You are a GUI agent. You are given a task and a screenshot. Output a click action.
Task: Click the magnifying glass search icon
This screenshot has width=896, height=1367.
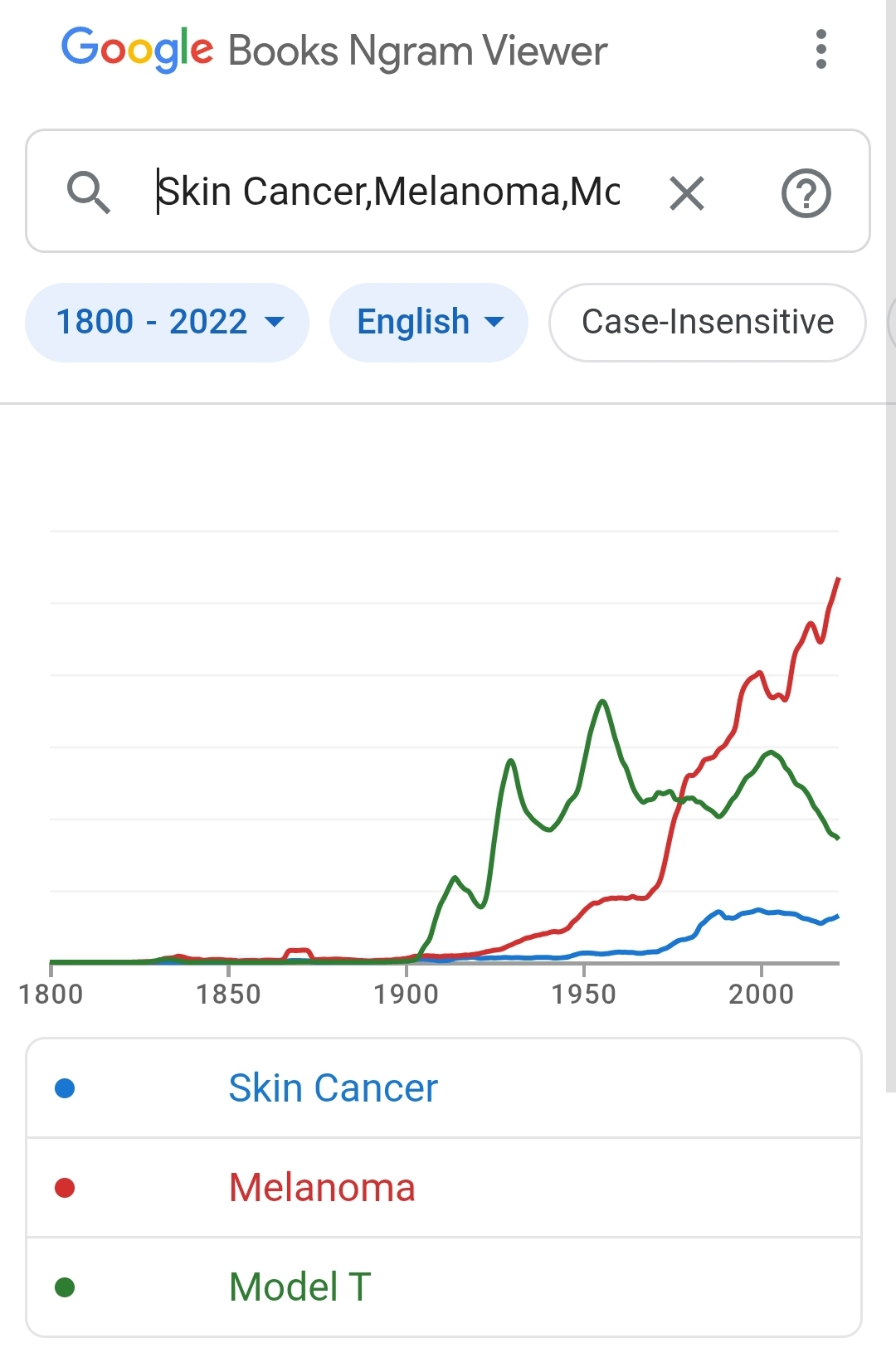[89, 192]
